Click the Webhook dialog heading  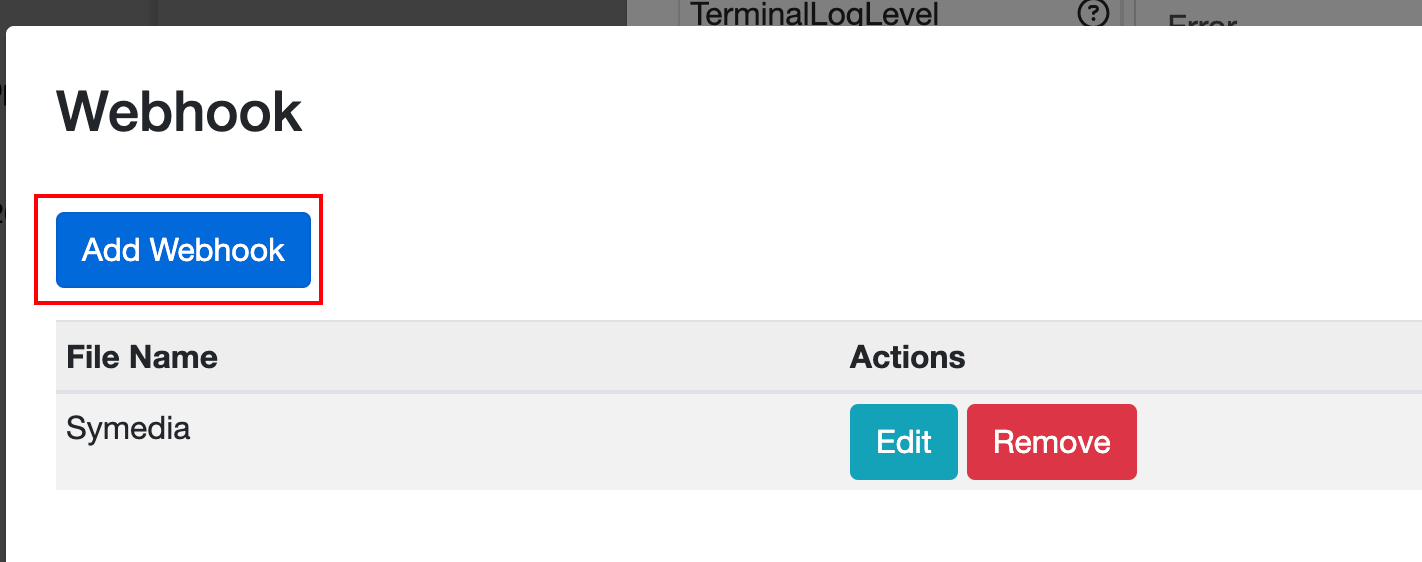(x=180, y=111)
